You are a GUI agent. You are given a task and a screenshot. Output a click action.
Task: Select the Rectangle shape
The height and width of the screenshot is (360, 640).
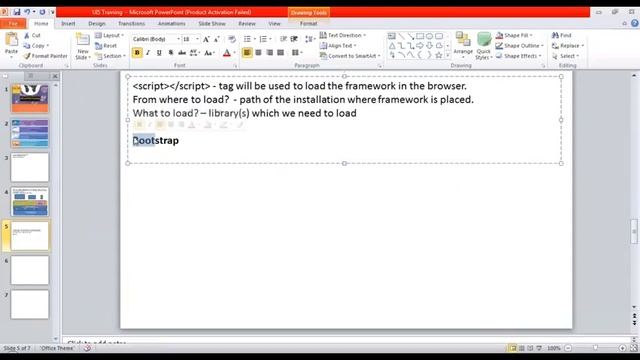tap(420, 36)
